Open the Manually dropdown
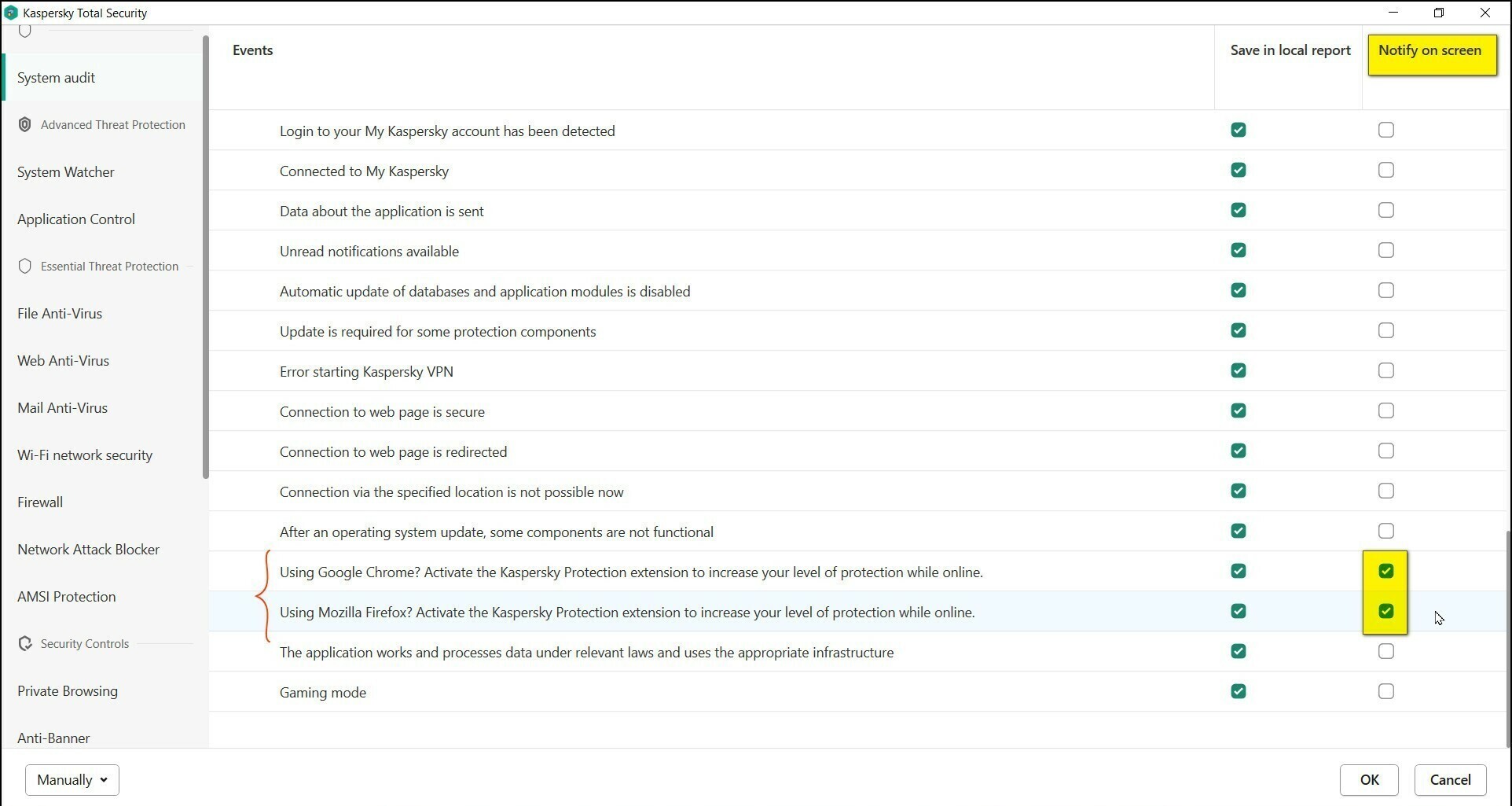Screen dimensions: 1512x806 click(x=72, y=780)
